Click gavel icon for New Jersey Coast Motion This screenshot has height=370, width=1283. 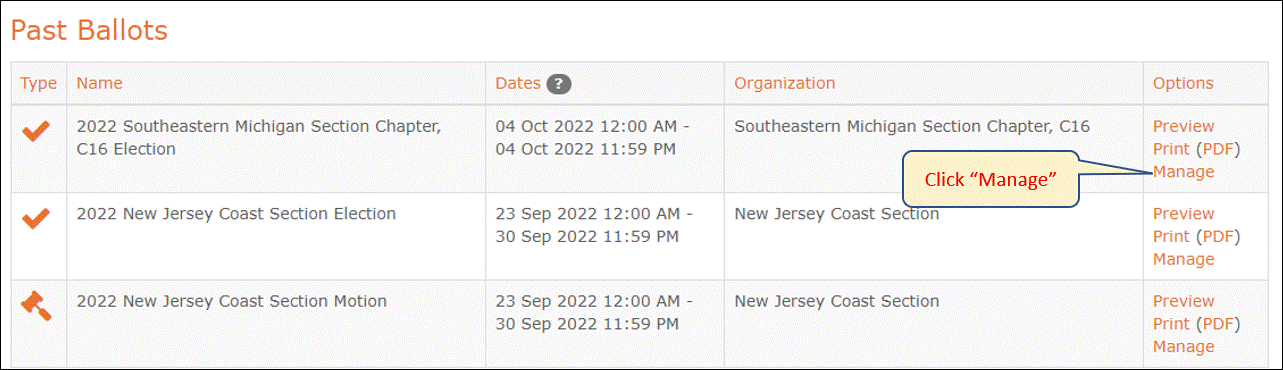36,305
